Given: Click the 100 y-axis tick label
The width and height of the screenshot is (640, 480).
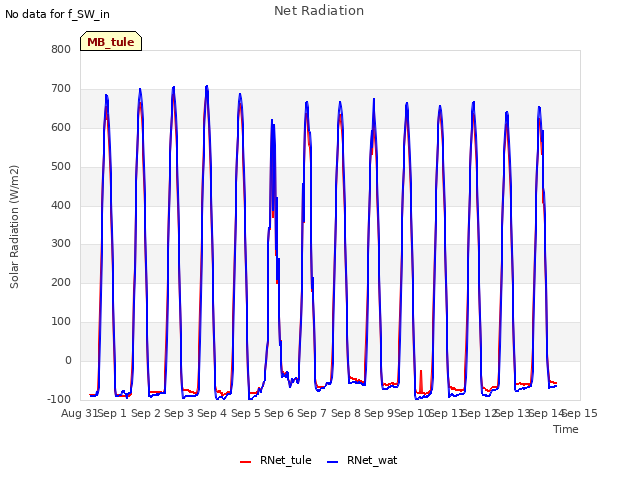Looking at the screenshot, I should pyautogui.click(x=61, y=322).
